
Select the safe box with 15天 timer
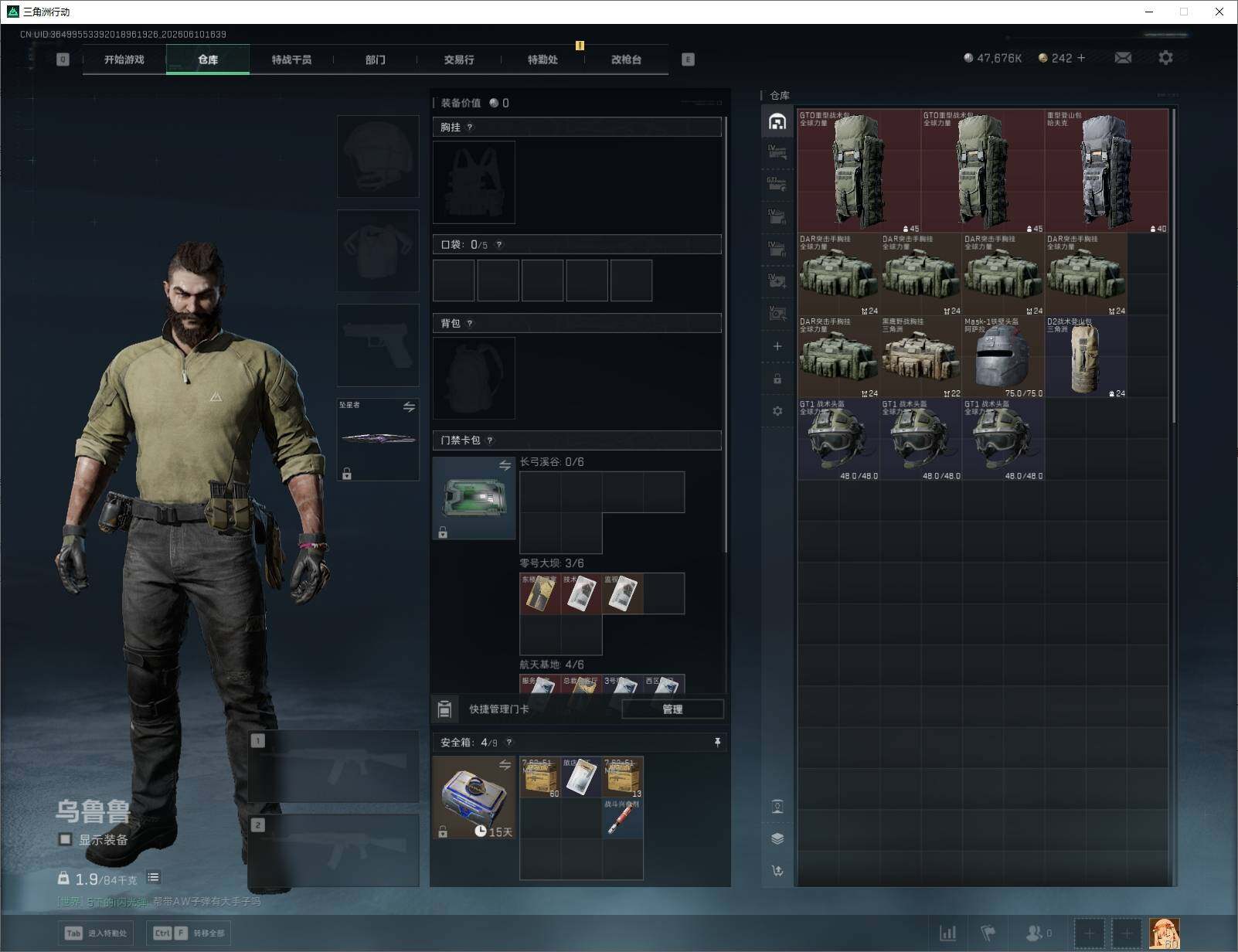(x=474, y=797)
